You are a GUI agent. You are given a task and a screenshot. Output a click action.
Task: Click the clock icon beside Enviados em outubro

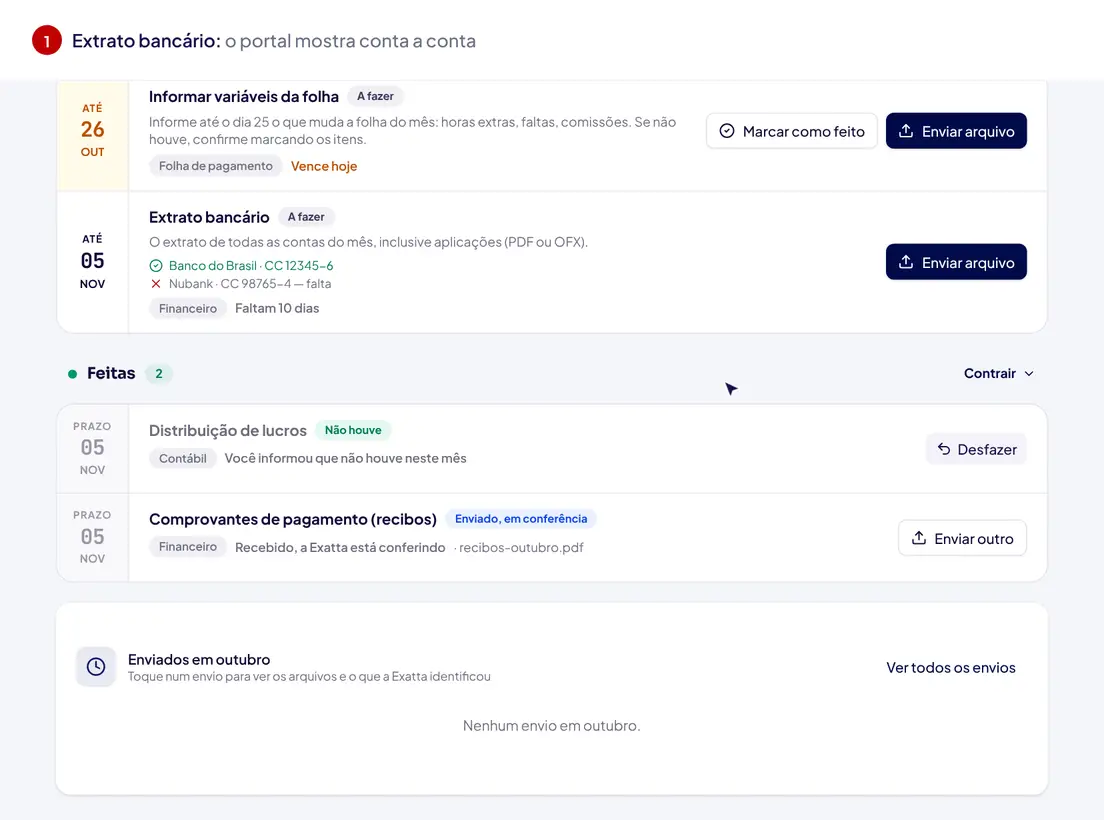tap(96, 667)
